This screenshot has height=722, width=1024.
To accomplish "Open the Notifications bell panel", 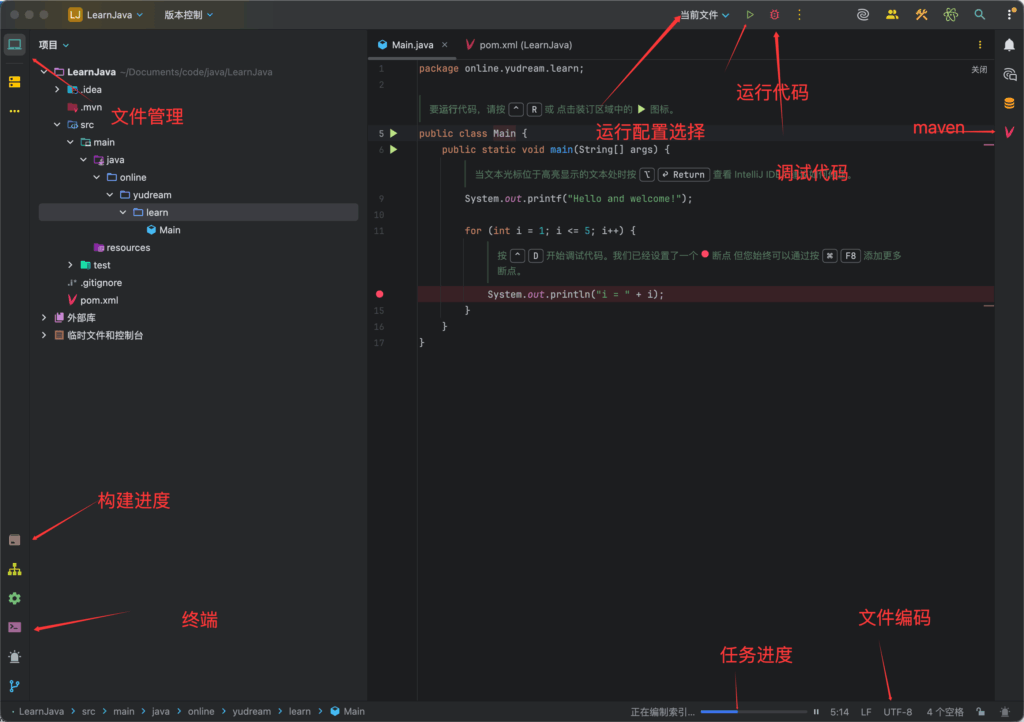I will coord(1009,45).
